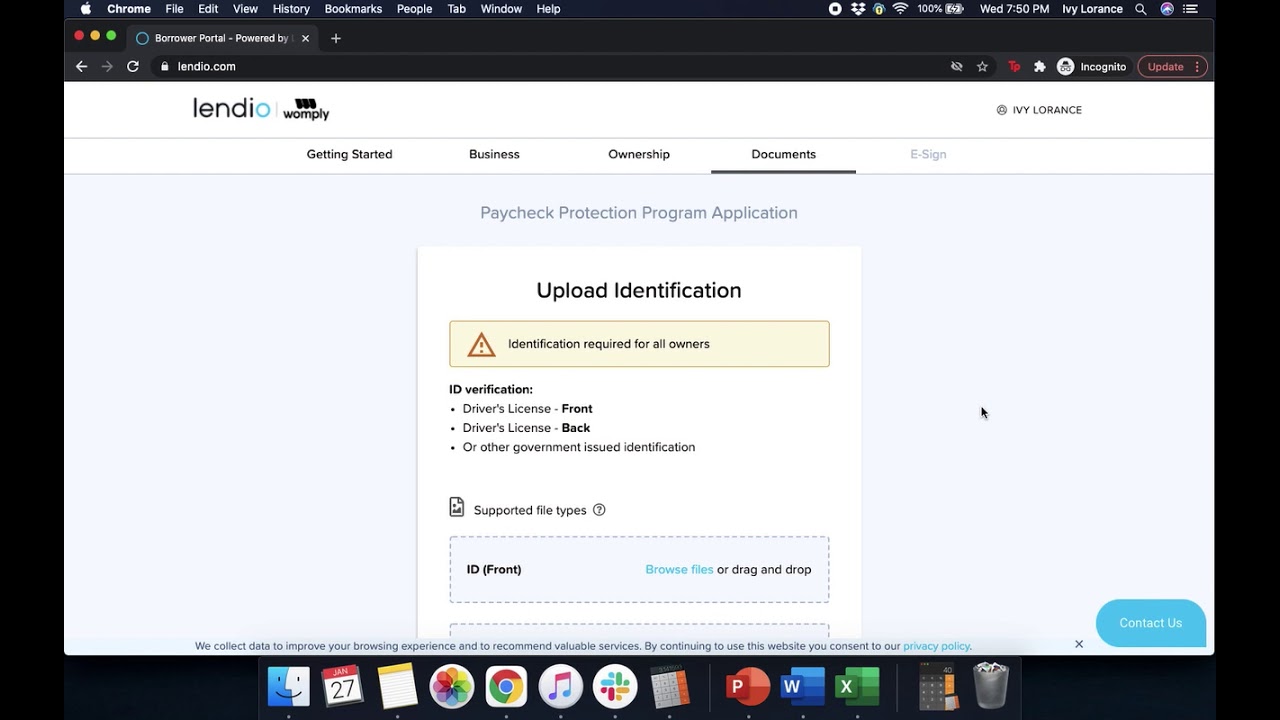Click the supported file types document icon

457,507
